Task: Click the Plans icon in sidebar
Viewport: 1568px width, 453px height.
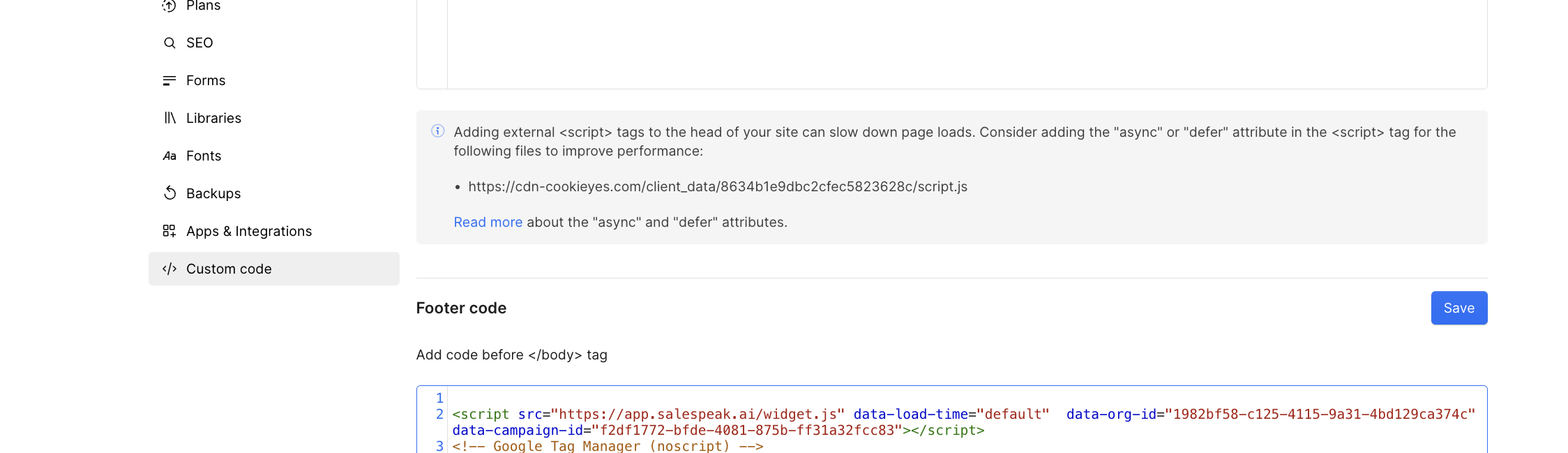Action: (x=169, y=6)
